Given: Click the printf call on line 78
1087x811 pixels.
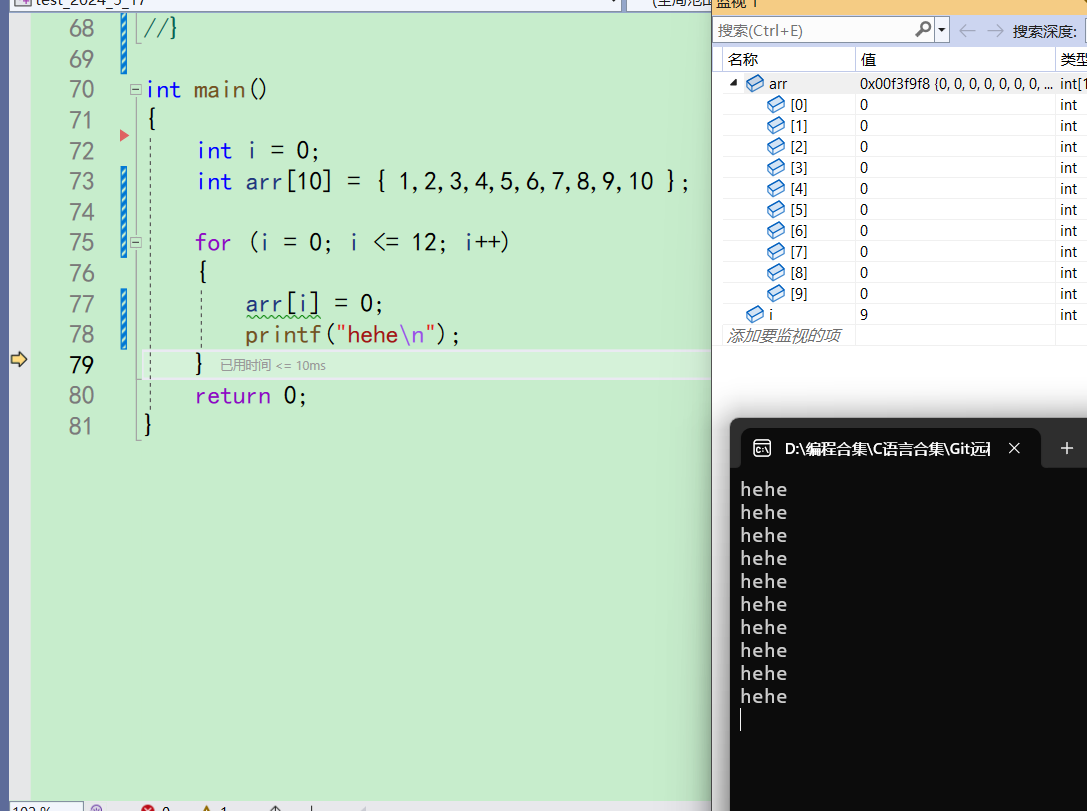Looking at the screenshot, I should (352, 335).
